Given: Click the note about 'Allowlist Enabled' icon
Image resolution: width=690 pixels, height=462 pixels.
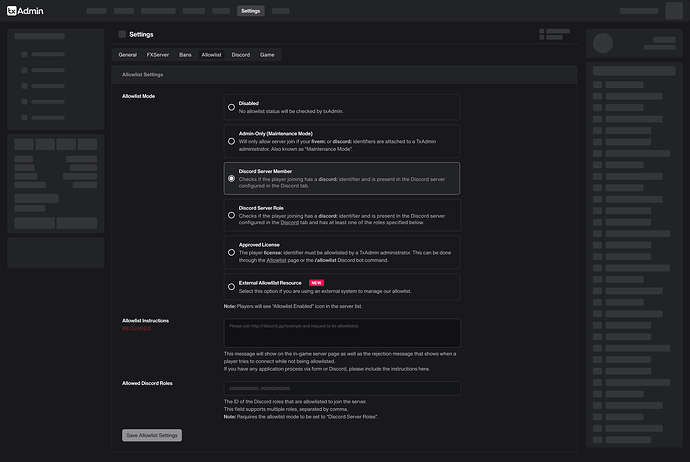Looking at the screenshot, I should [x=293, y=306].
